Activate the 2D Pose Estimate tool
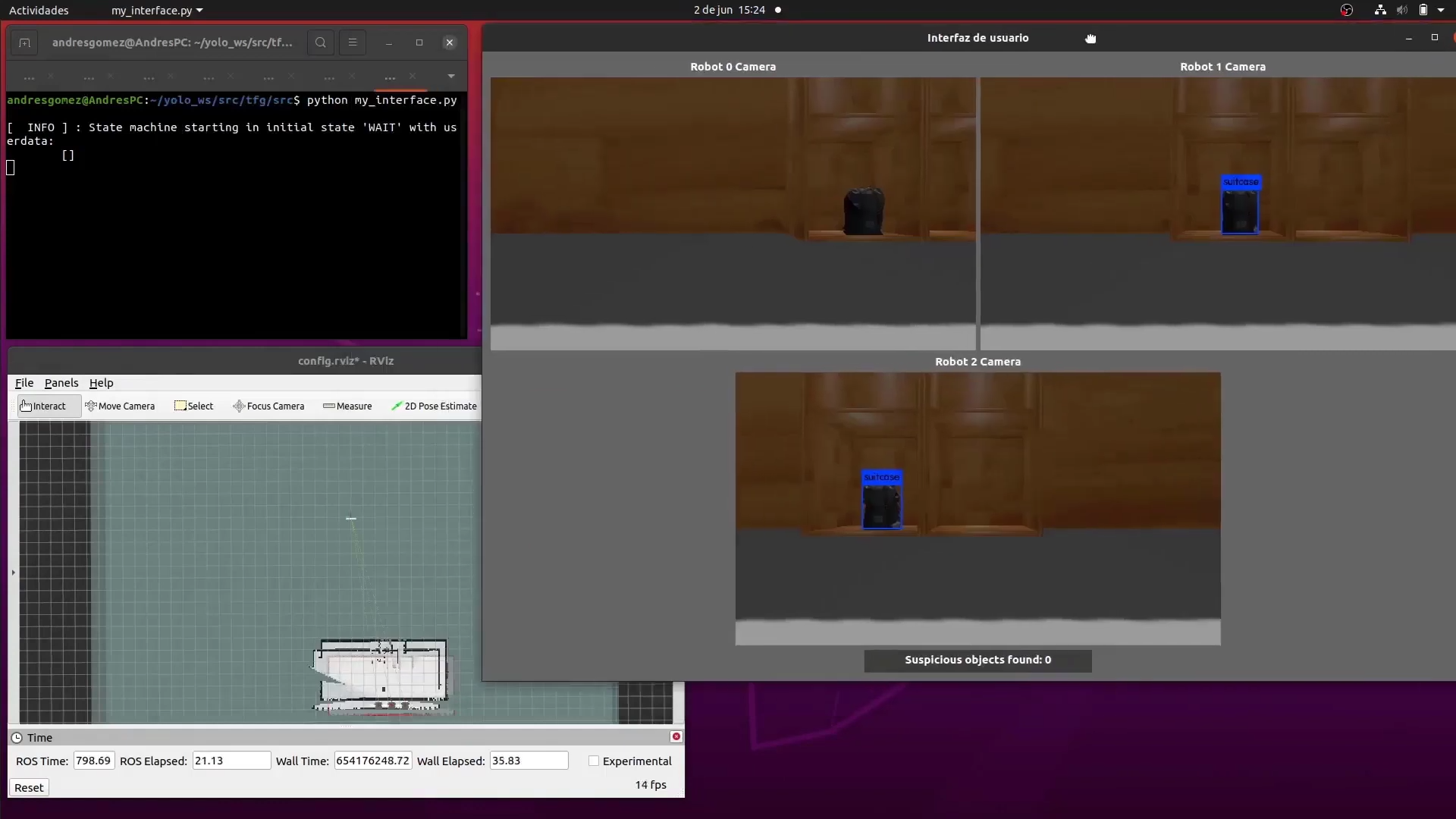 (434, 406)
